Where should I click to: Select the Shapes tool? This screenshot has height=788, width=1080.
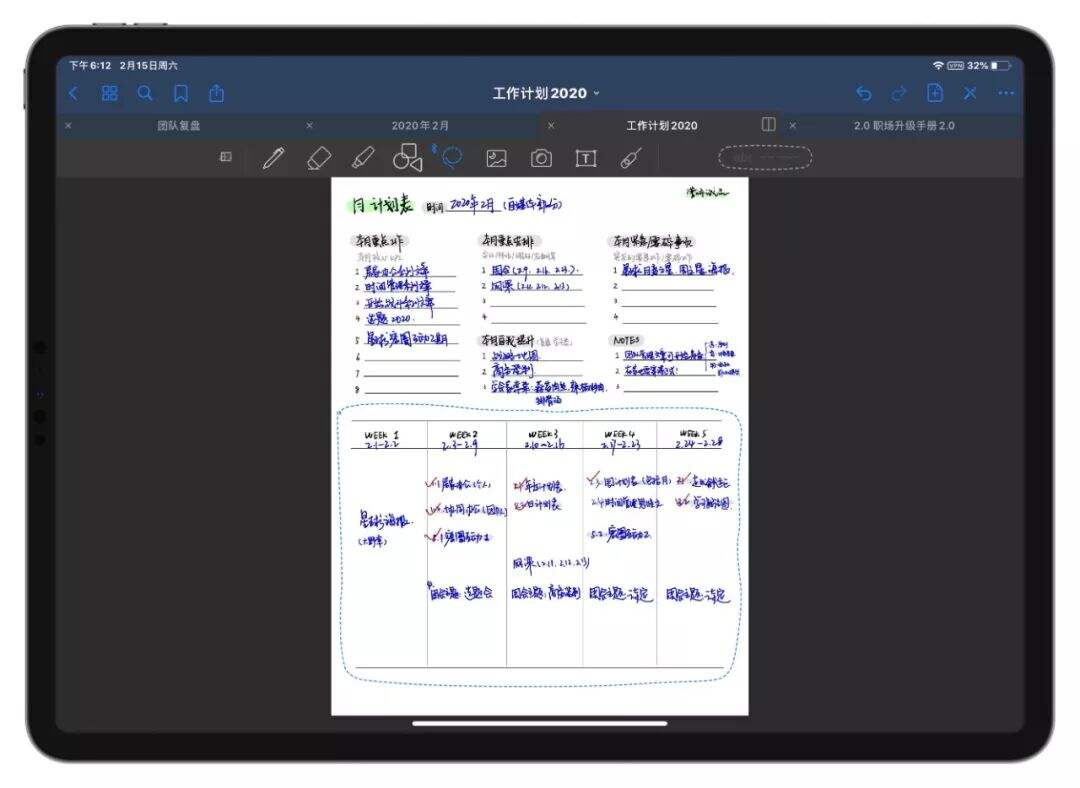tap(407, 158)
